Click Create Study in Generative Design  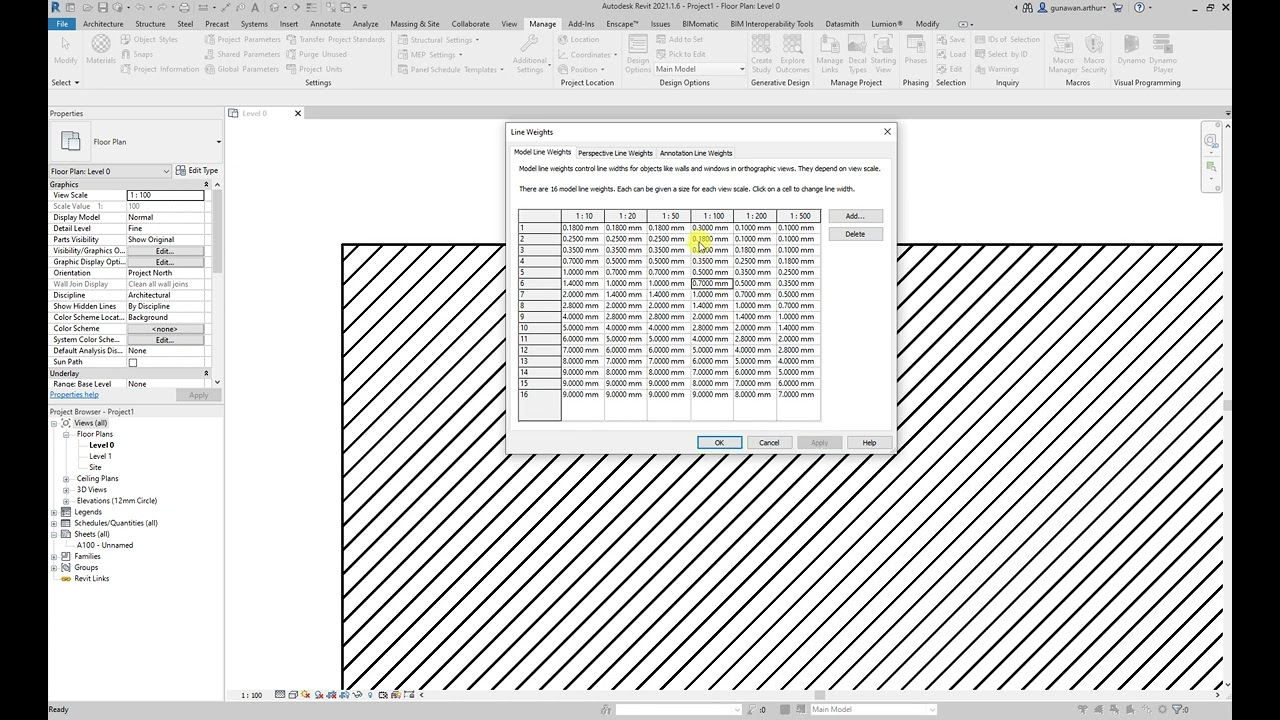(x=762, y=53)
